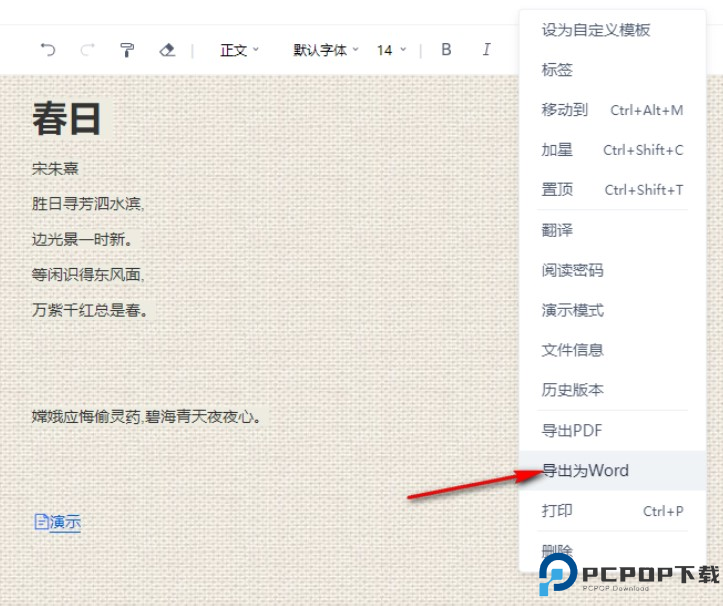
Task: Click the 加星 menu option
Action: click(612, 150)
